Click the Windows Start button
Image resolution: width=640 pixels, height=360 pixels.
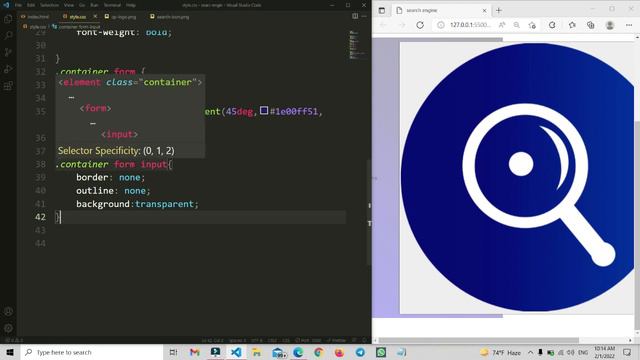click(10, 352)
